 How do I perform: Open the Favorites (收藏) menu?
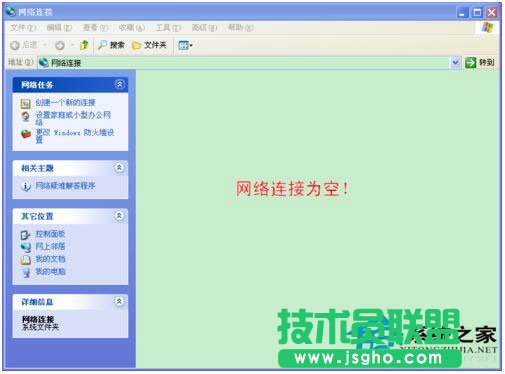tap(132, 28)
